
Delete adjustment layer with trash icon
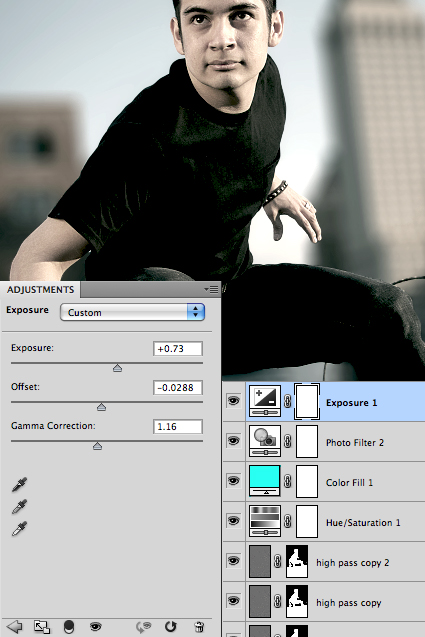pyautogui.click(x=199, y=626)
